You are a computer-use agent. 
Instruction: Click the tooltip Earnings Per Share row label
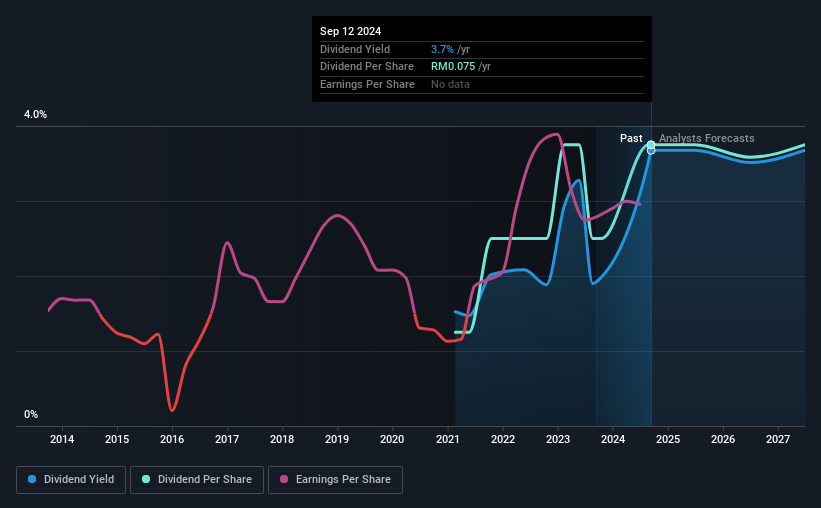tap(367, 84)
